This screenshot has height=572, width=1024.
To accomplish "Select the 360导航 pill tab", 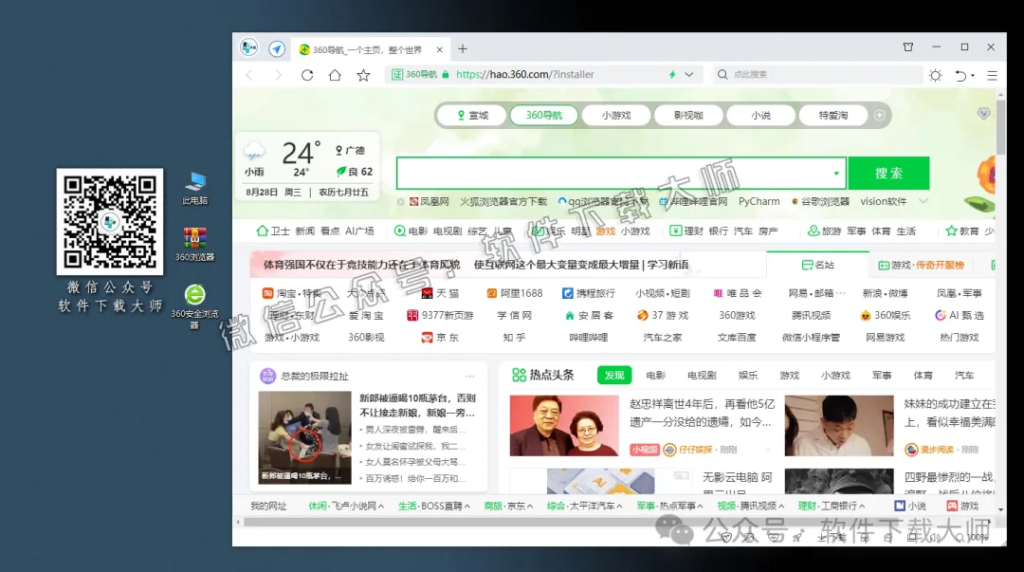I will point(544,116).
